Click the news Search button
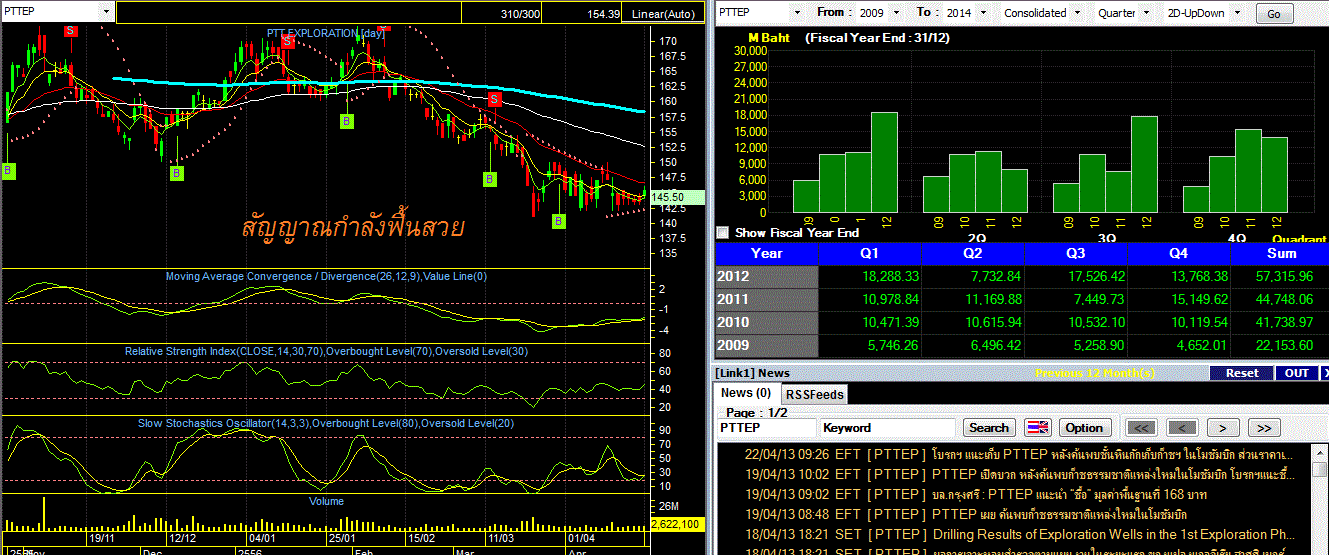Viewport: 1329px width, 555px height. [989, 427]
